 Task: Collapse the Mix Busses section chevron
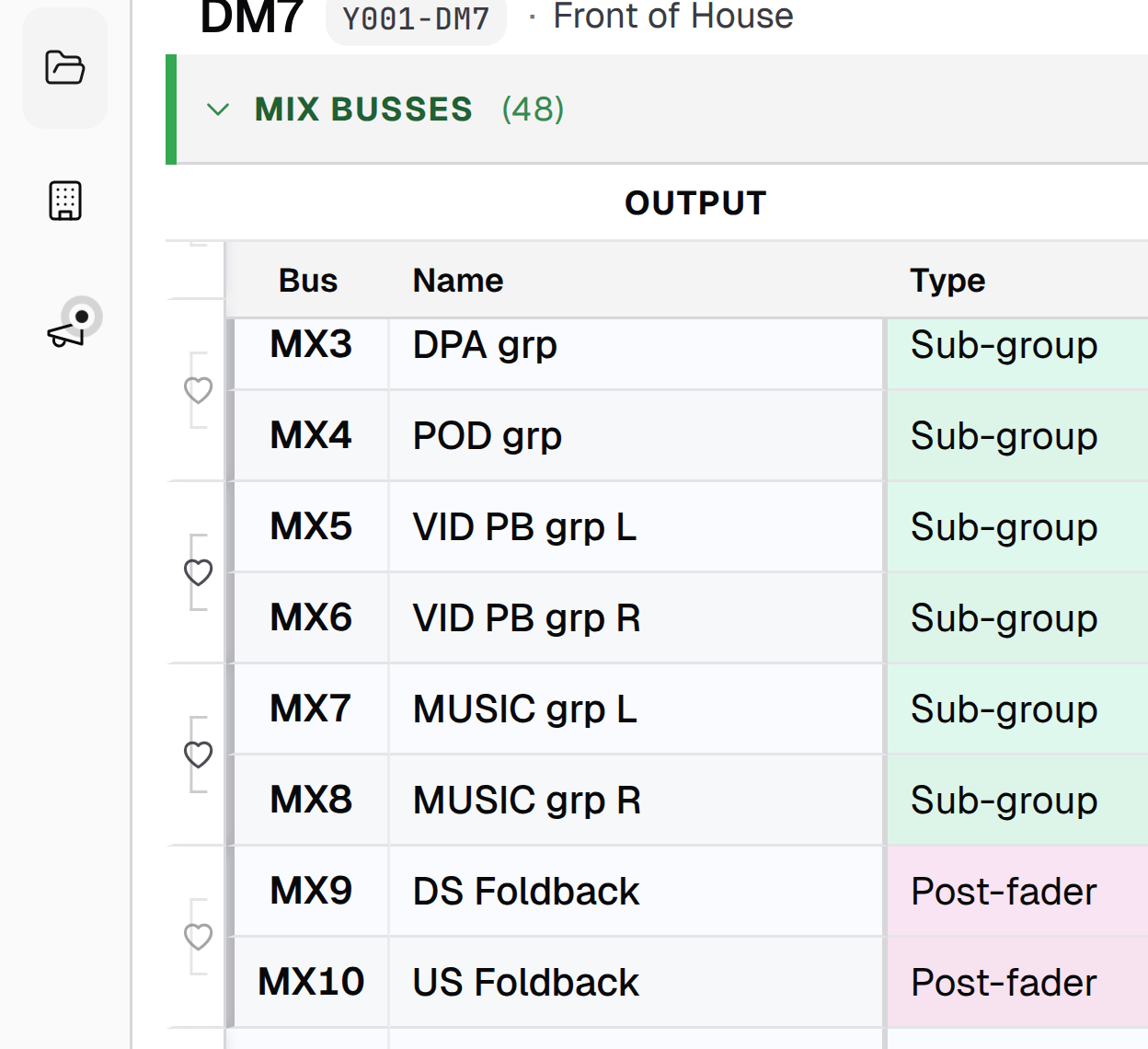[218, 110]
